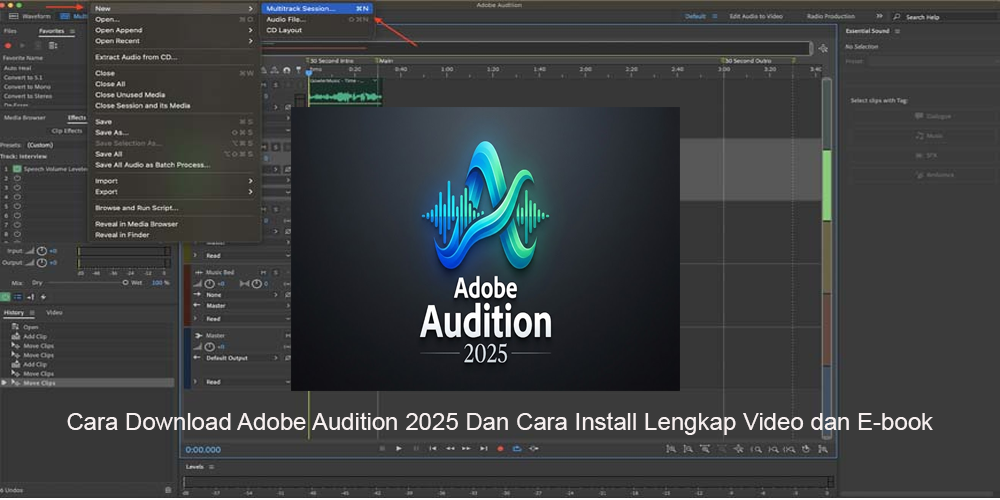Choose Reveal in Finder
The image size is (1000, 500).
coord(174,235)
